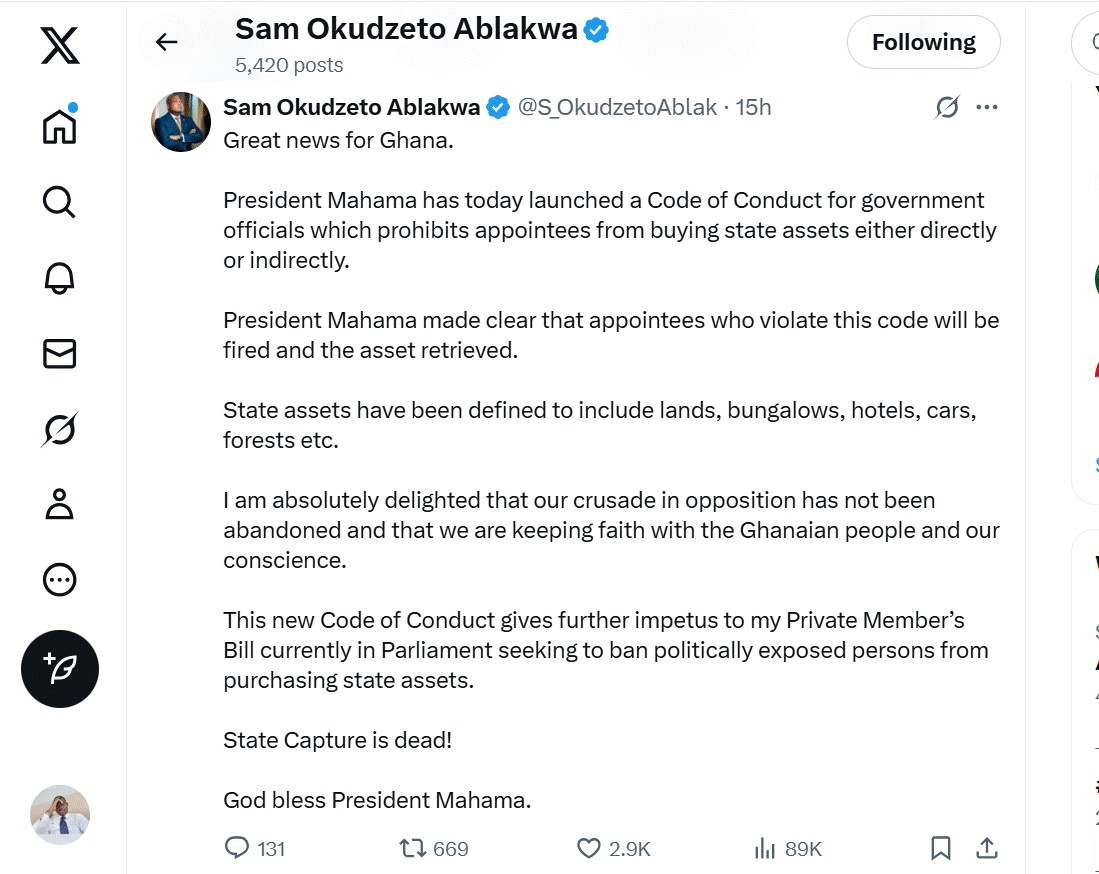Reply to the post with 131 comments
Screen dimensions: 1099x874
tap(238, 849)
